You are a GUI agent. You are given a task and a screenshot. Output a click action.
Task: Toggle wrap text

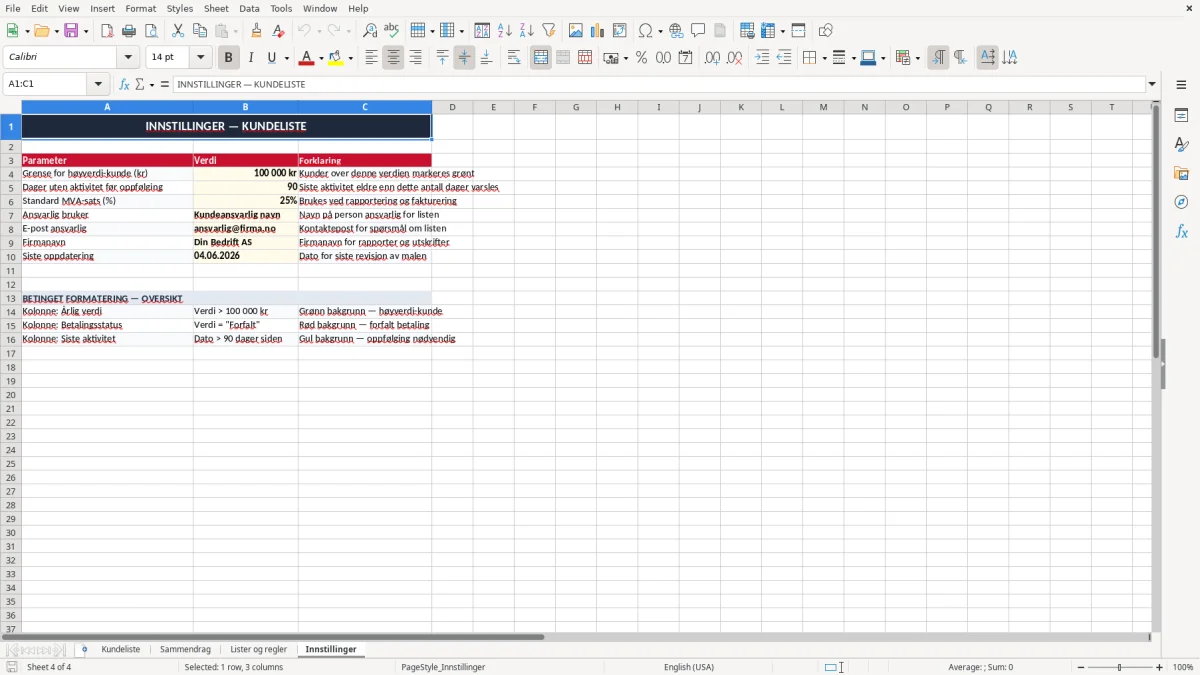[x=514, y=58]
